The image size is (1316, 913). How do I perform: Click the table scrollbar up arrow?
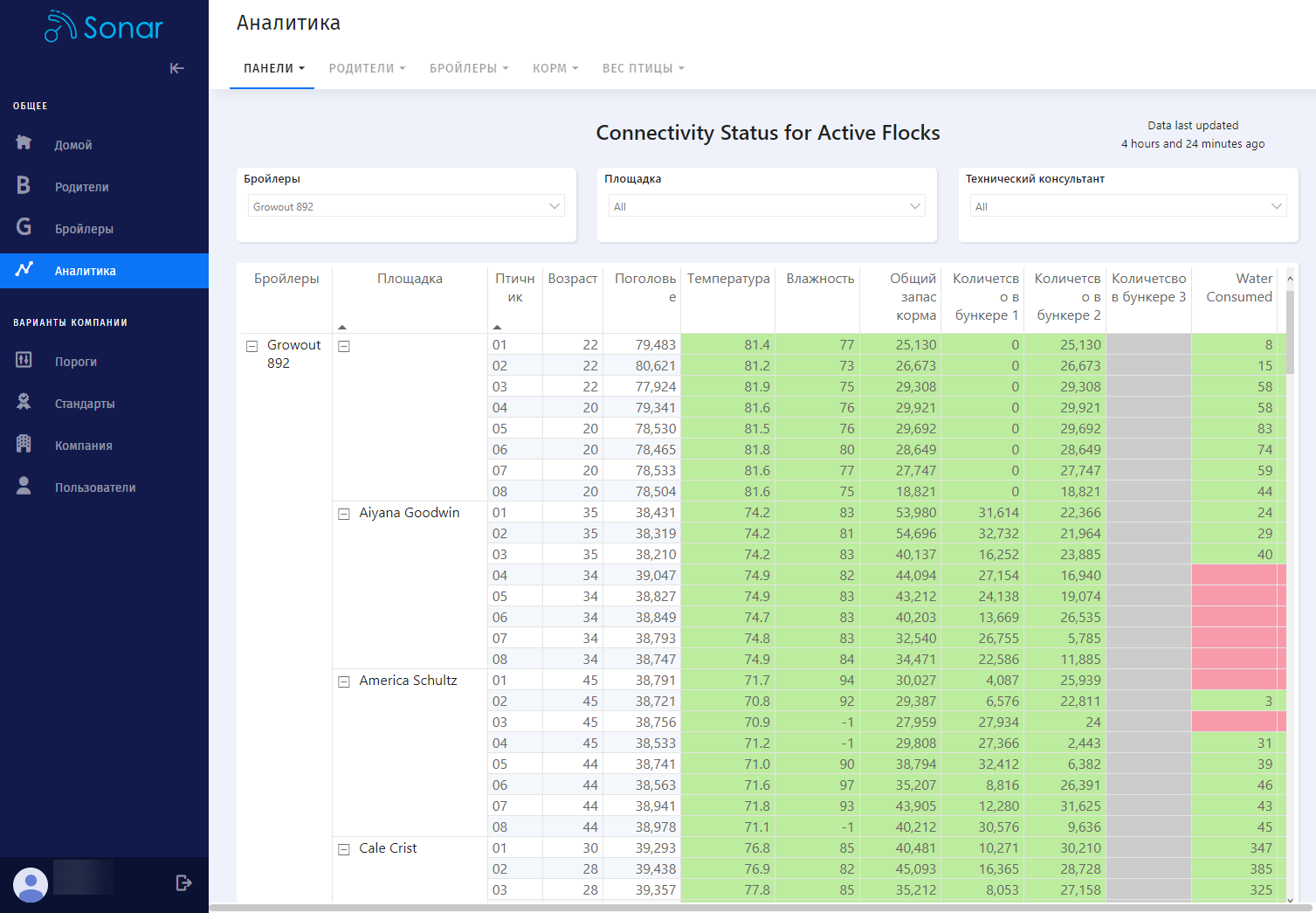pyautogui.click(x=1290, y=279)
